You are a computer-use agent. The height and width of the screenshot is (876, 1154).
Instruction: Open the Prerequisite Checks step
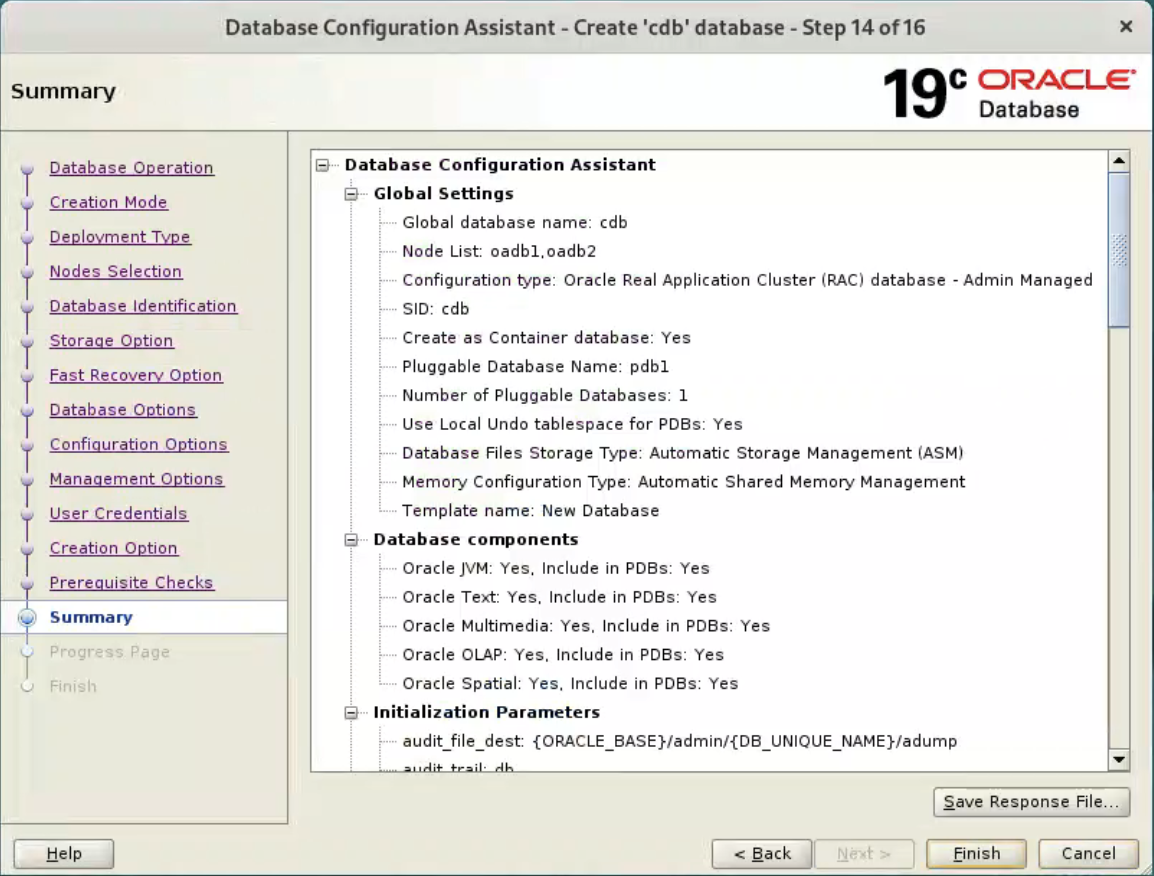[131, 583]
